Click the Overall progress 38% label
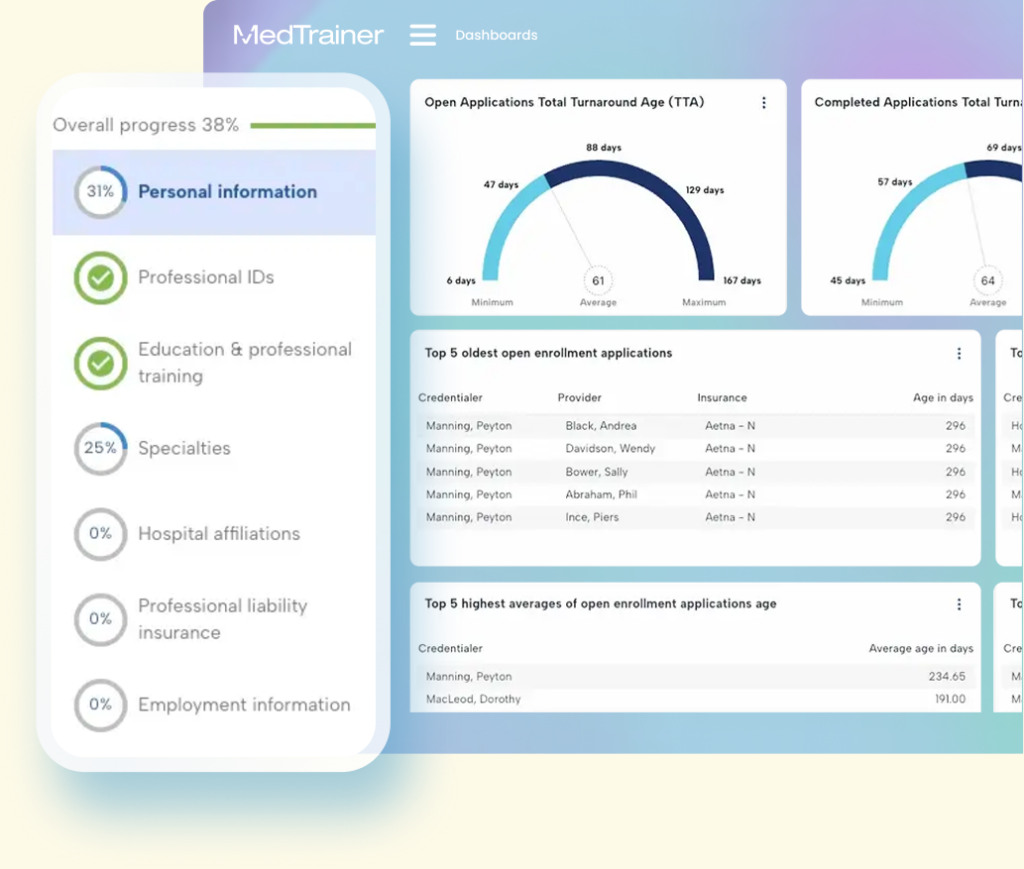Screen dimensions: 1024x869 [x=146, y=125]
